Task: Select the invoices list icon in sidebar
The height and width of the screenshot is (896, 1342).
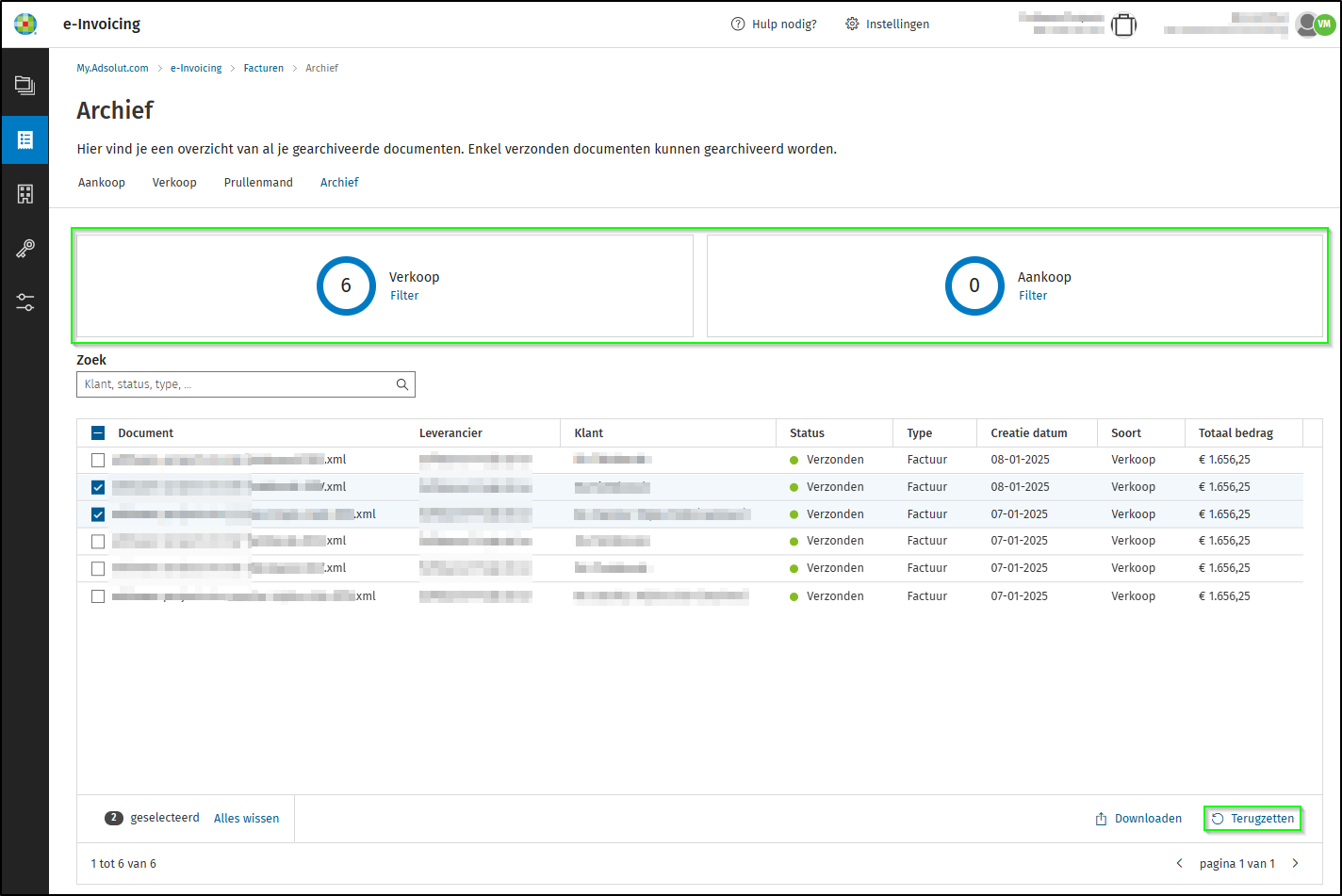Action: (25, 139)
